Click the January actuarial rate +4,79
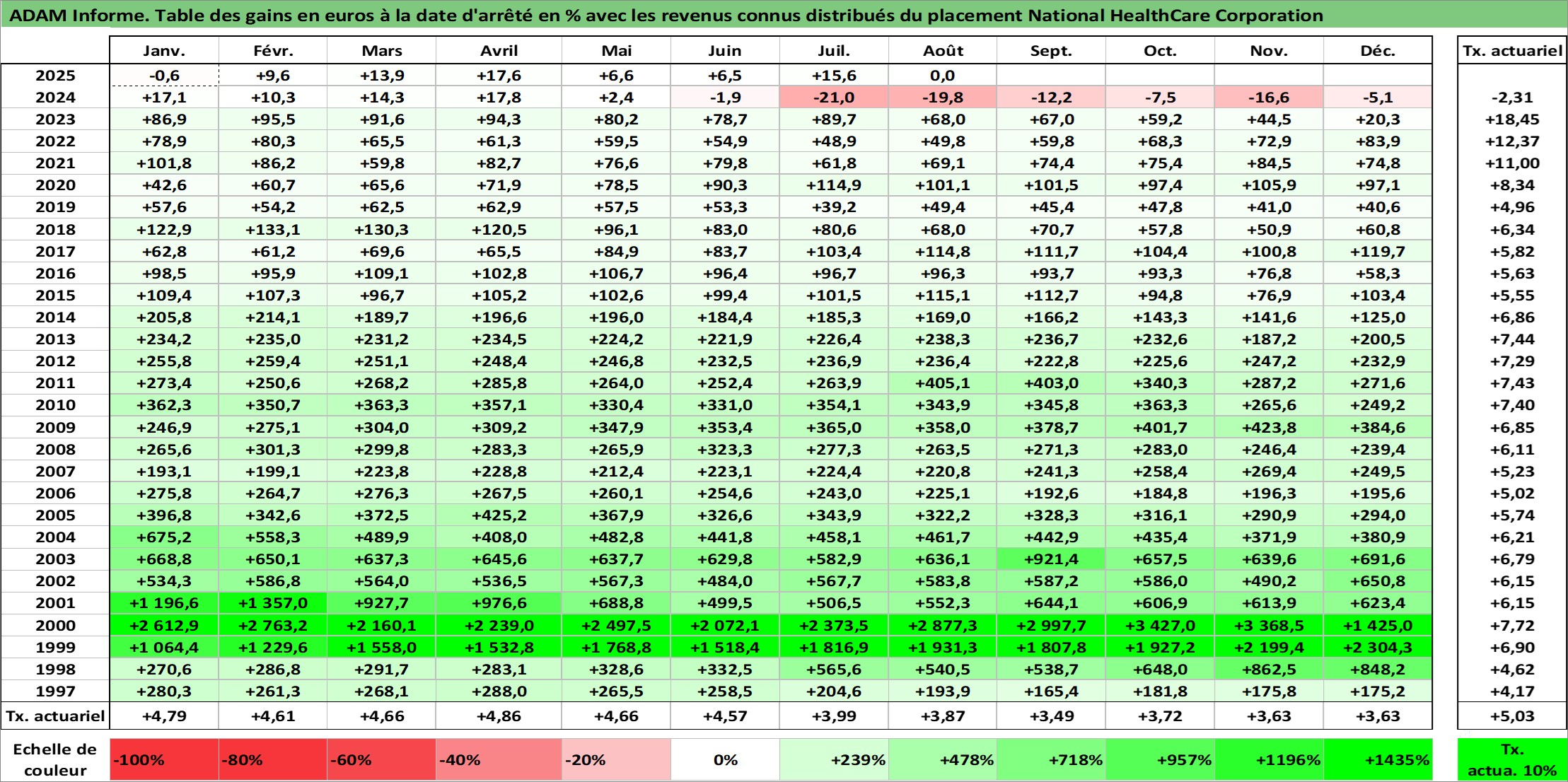 [x=164, y=716]
